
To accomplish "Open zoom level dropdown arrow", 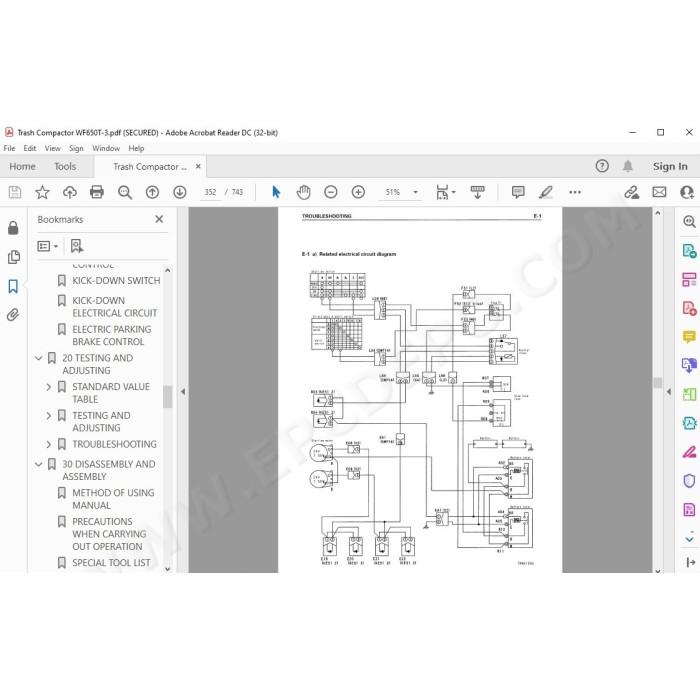I will tap(416, 192).
